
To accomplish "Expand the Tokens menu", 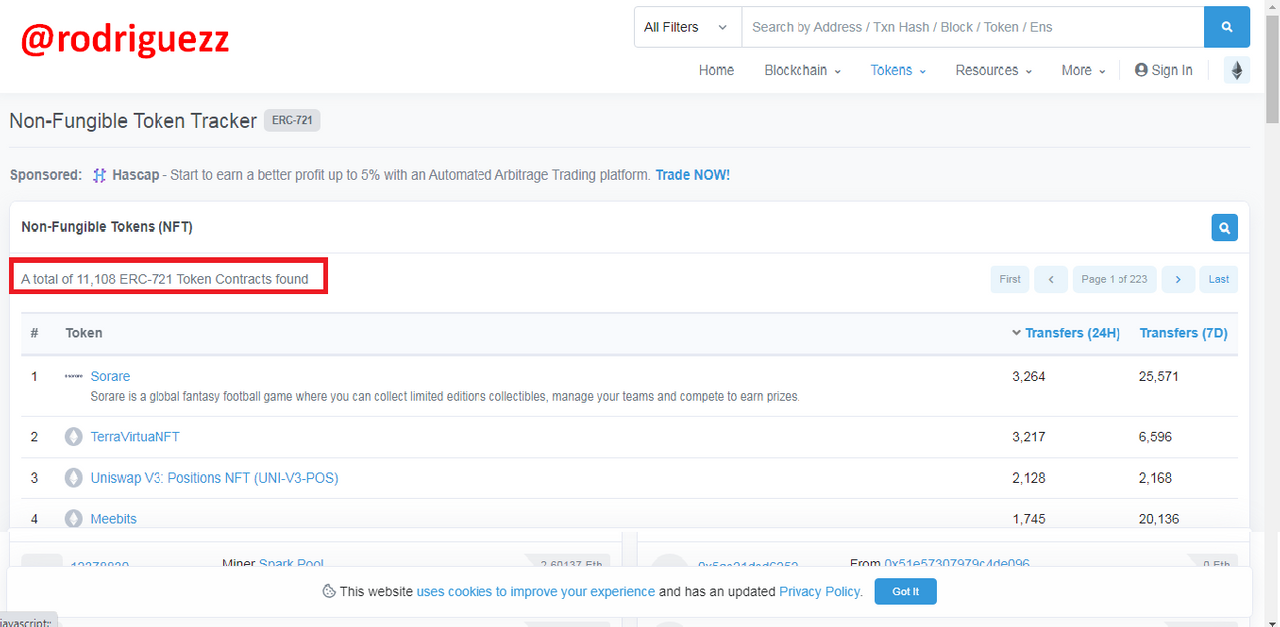I will (898, 70).
